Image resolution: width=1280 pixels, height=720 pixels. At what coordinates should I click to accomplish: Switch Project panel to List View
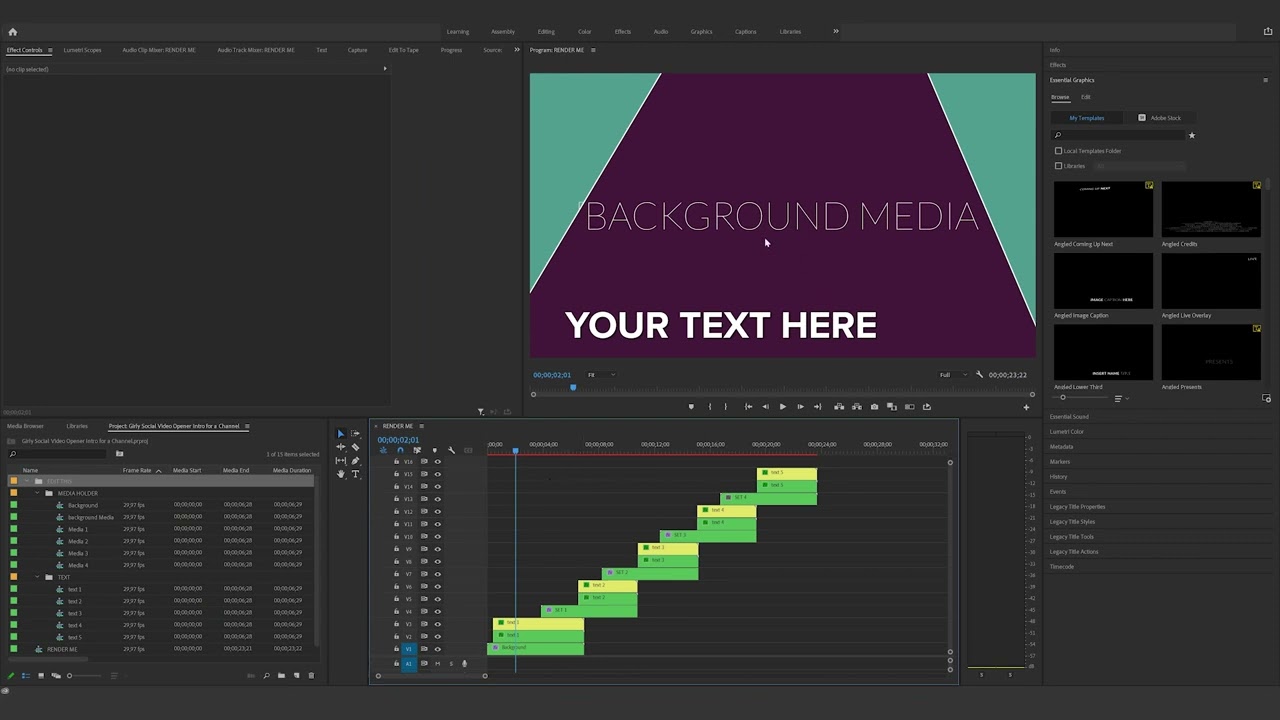26,676
